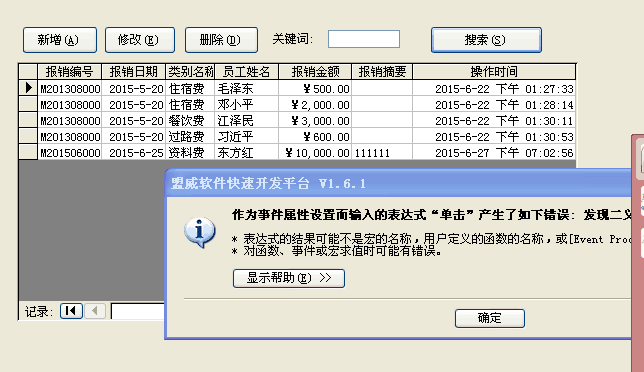Select the cell 东方红
Screen dimensions: 644x372
tap(246, 152)
